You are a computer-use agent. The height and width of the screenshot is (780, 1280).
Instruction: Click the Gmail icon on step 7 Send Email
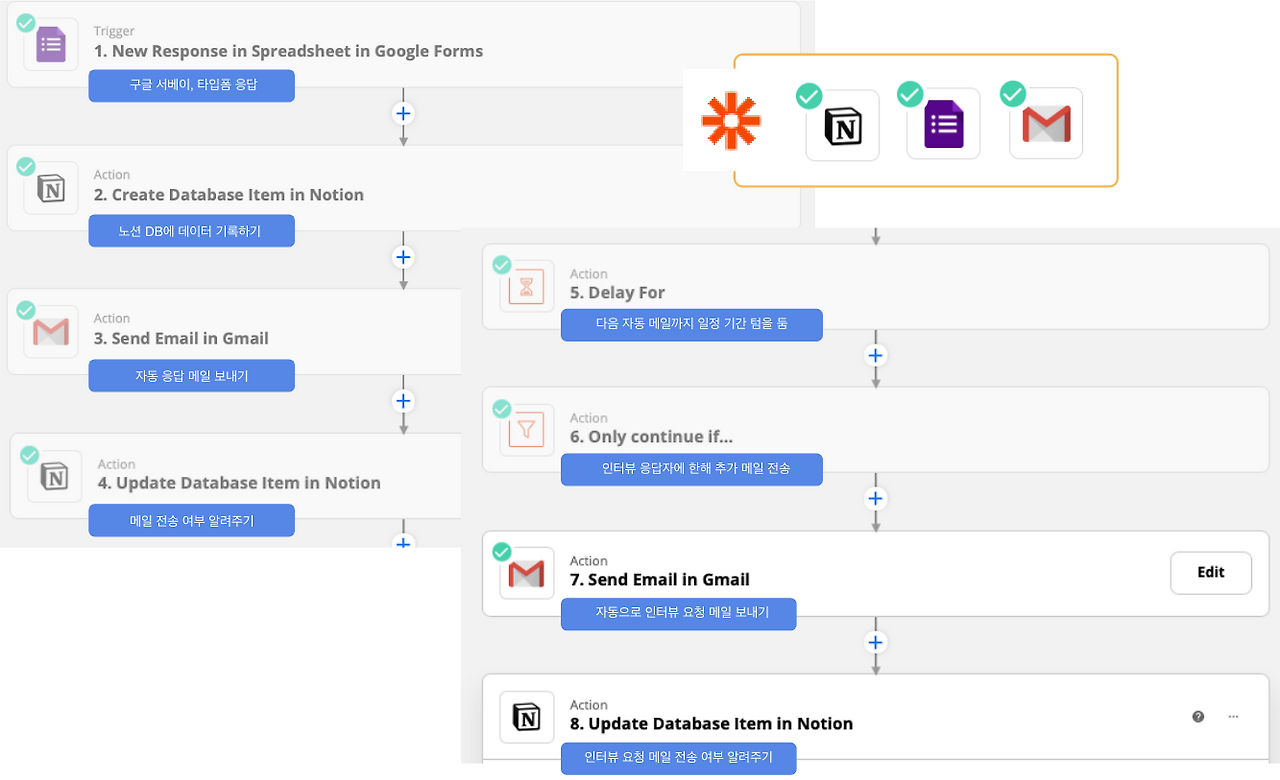point(527,574)
